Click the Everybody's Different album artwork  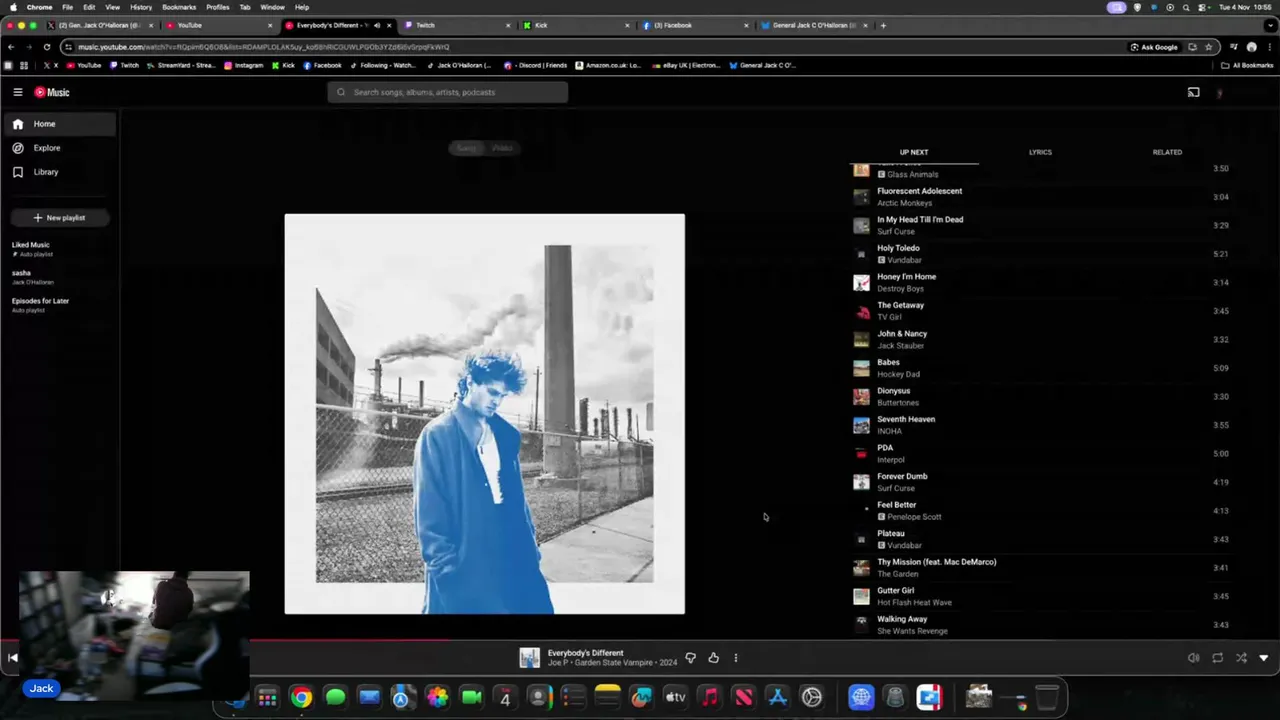point(485,414)
